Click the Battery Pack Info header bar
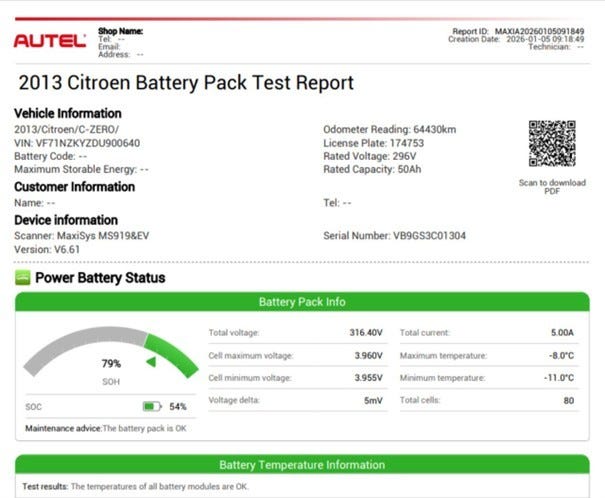Viewport: 605px width, 498px height. pos(302,302)
